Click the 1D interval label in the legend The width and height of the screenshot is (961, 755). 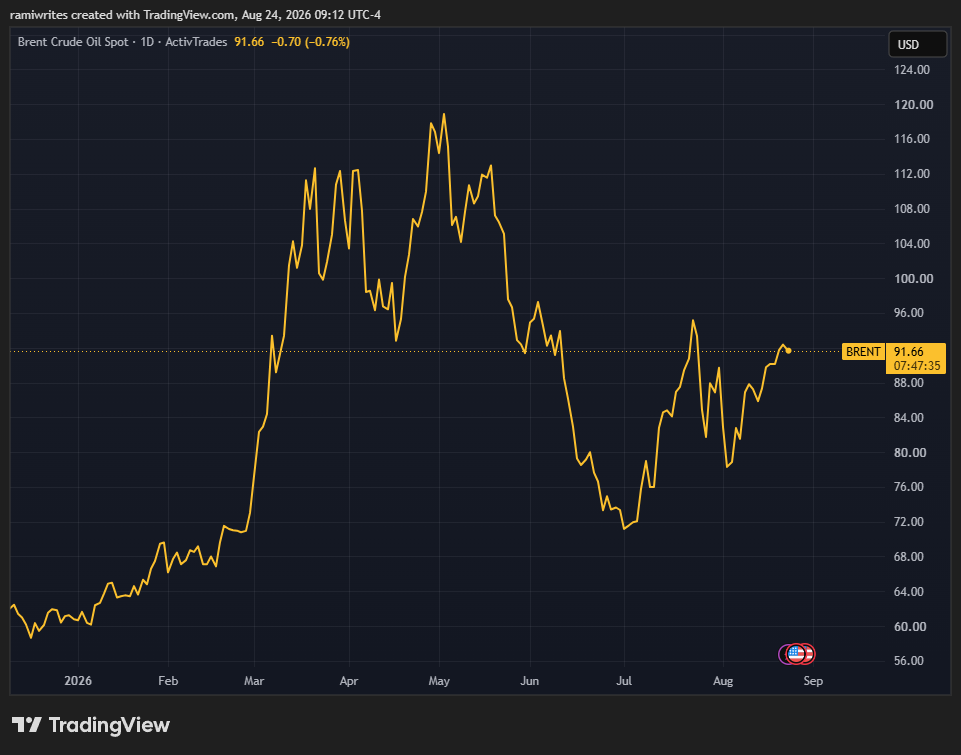pos(147,42)
